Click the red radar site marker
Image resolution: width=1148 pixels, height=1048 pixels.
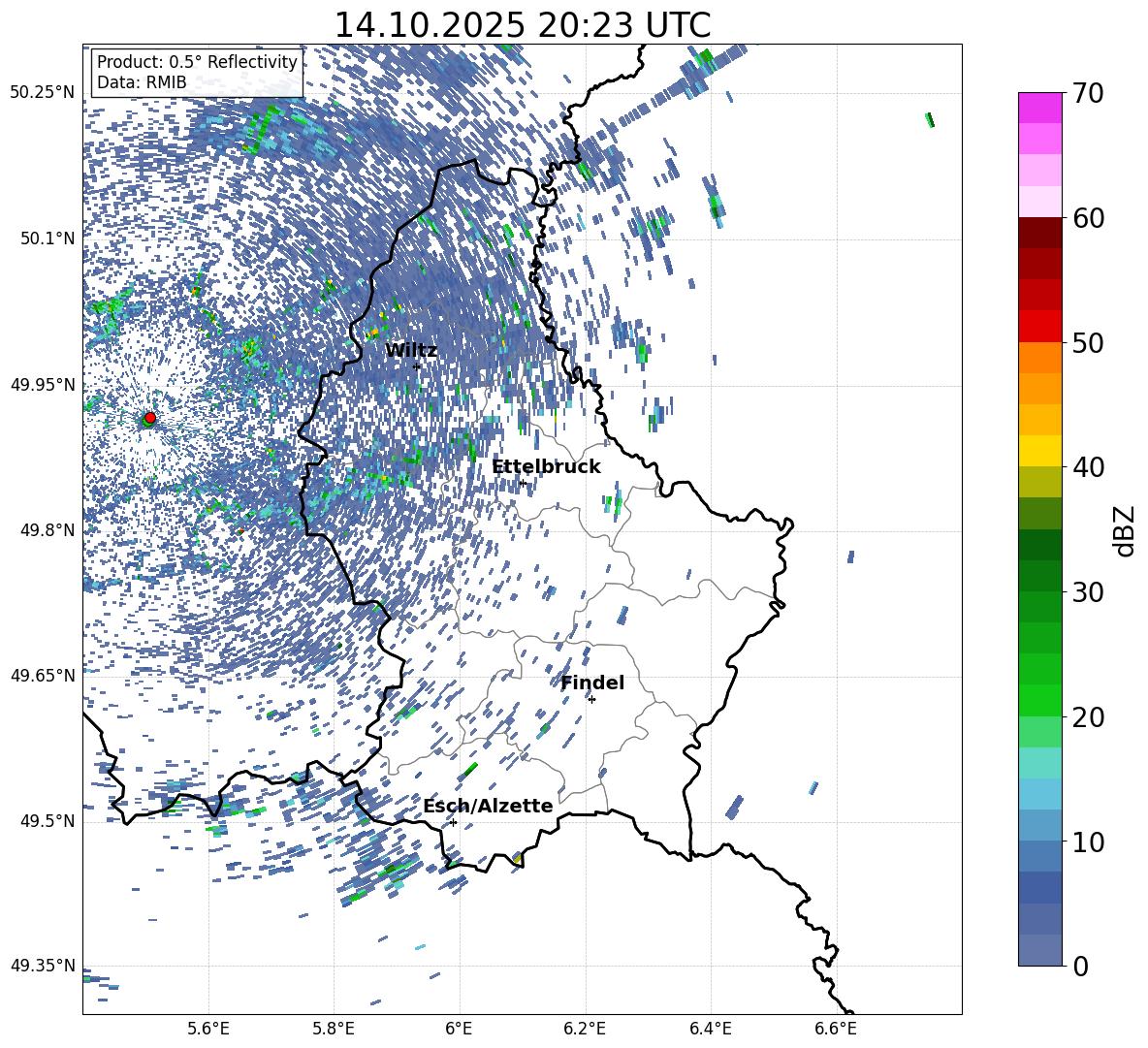[x=150, y=418]
